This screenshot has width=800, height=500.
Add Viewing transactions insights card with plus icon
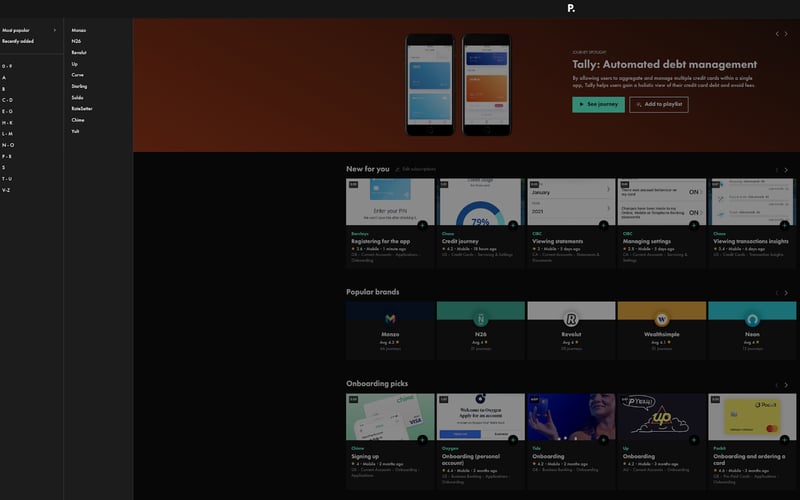[784, 225]
